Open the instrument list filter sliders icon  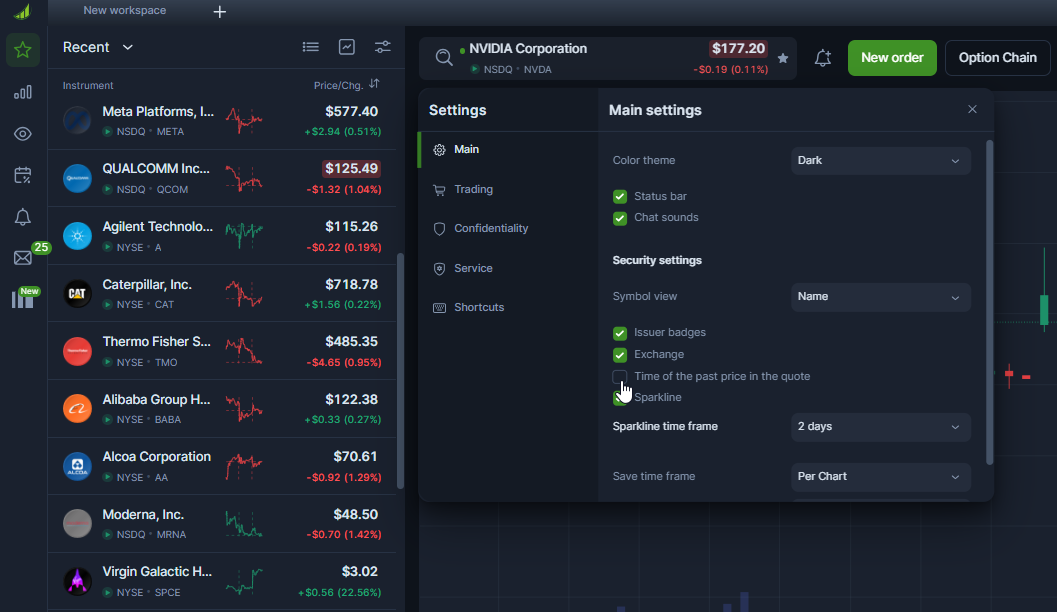[383, 47]
